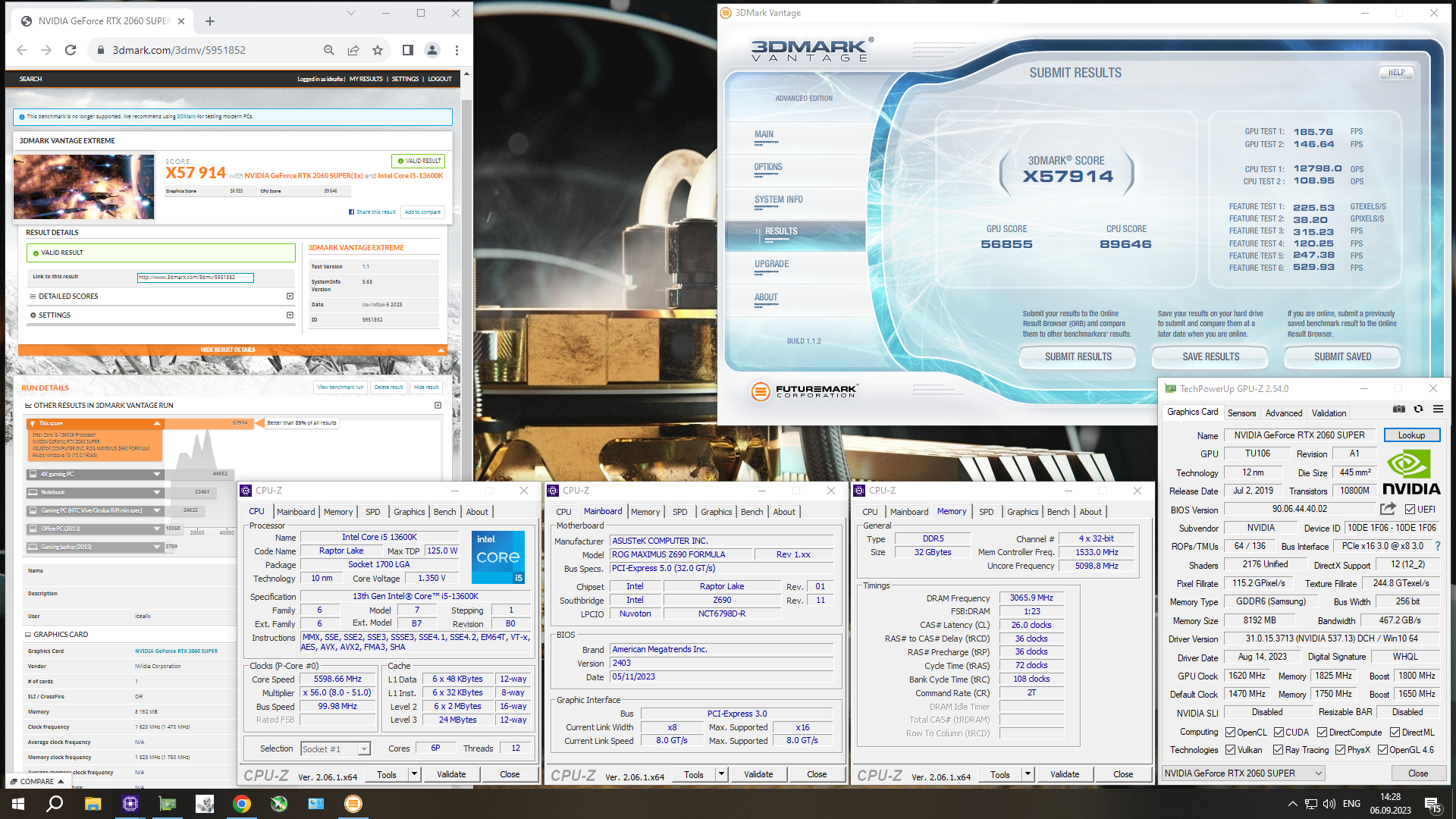Toggle the CUDA checkbox
Viewport: 1456px width, 819px height.
point(1279,733)
